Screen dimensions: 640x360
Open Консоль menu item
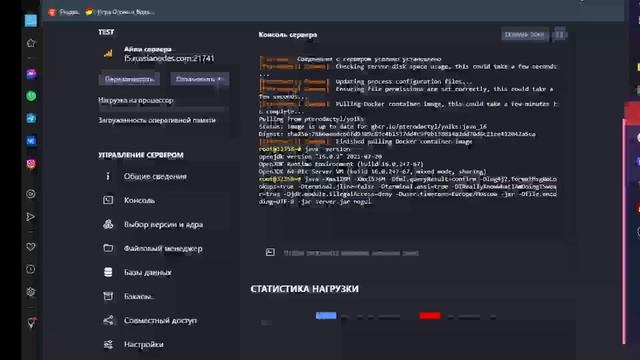[139, 200]
